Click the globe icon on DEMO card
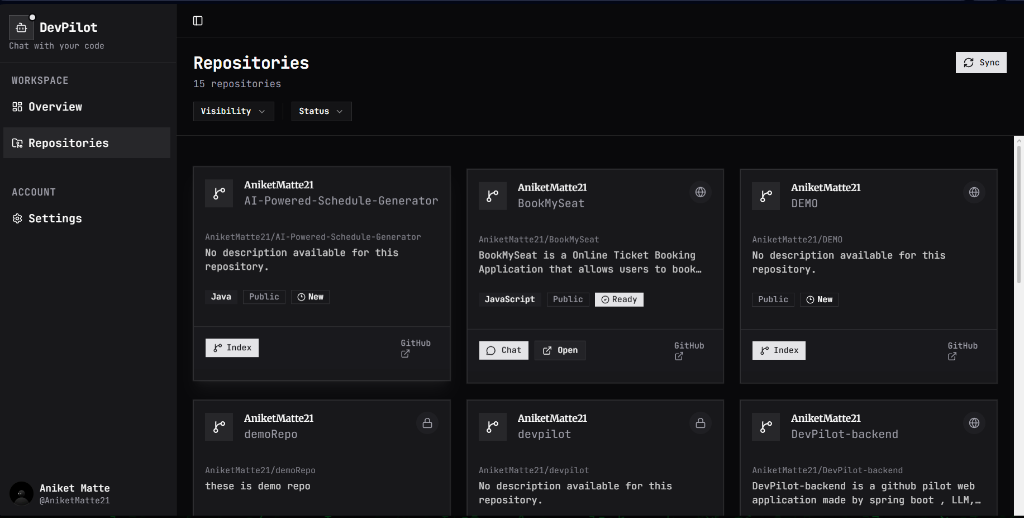Viewport: 1024px width, 518px height. click(974, 192)
